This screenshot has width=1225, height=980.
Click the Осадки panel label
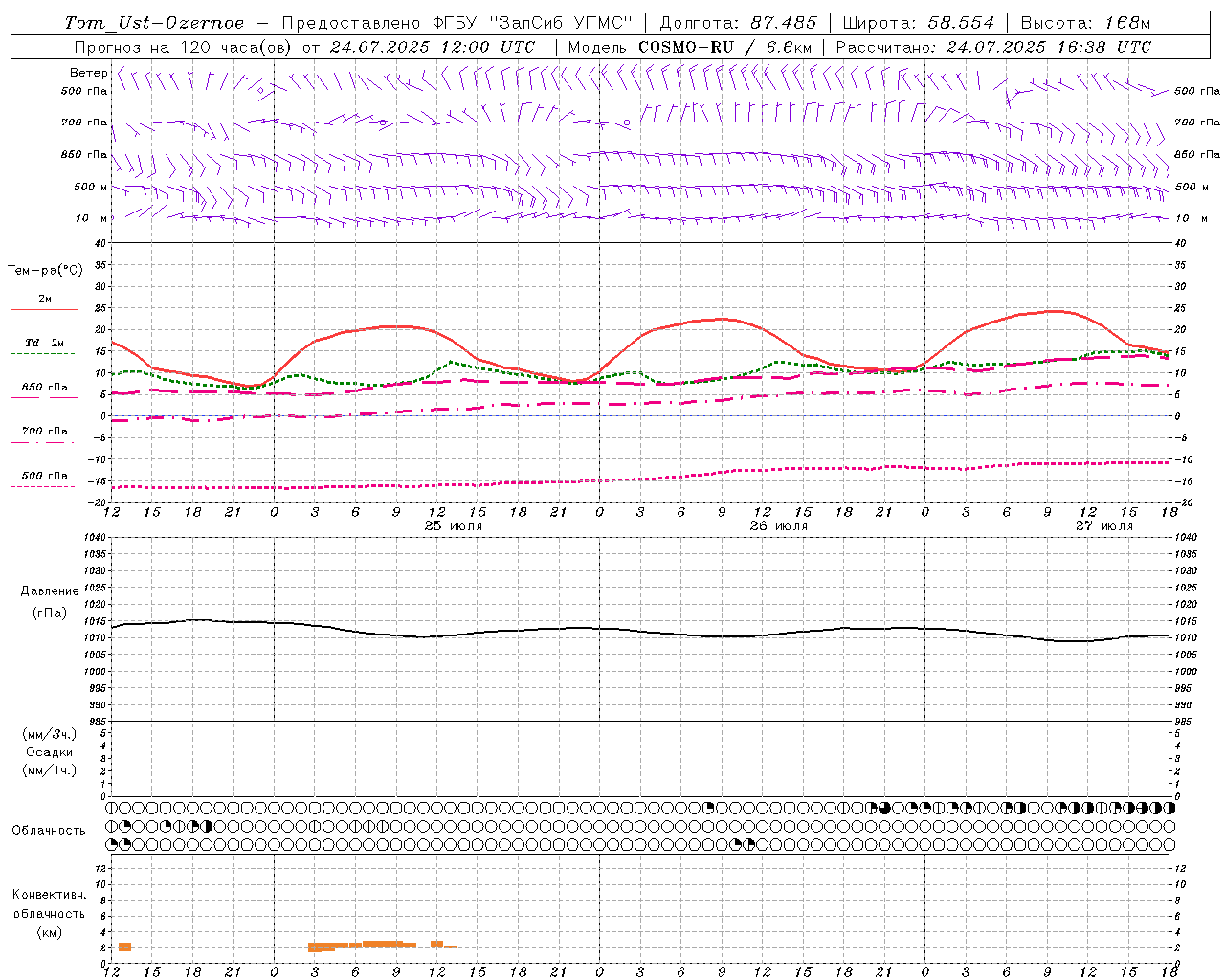coord(50,752)
